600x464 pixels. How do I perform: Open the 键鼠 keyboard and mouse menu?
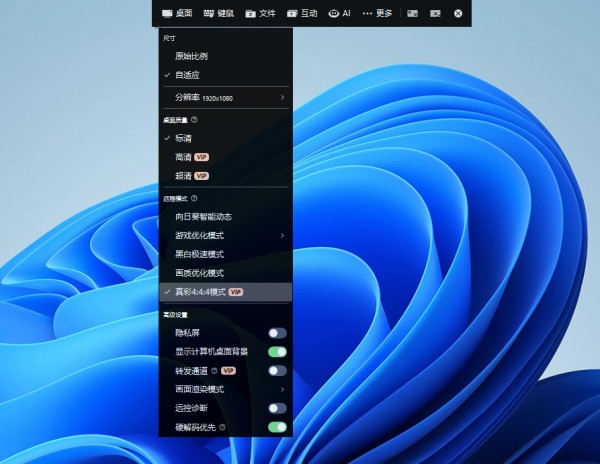pyautogui.click(x=218, y=13)
